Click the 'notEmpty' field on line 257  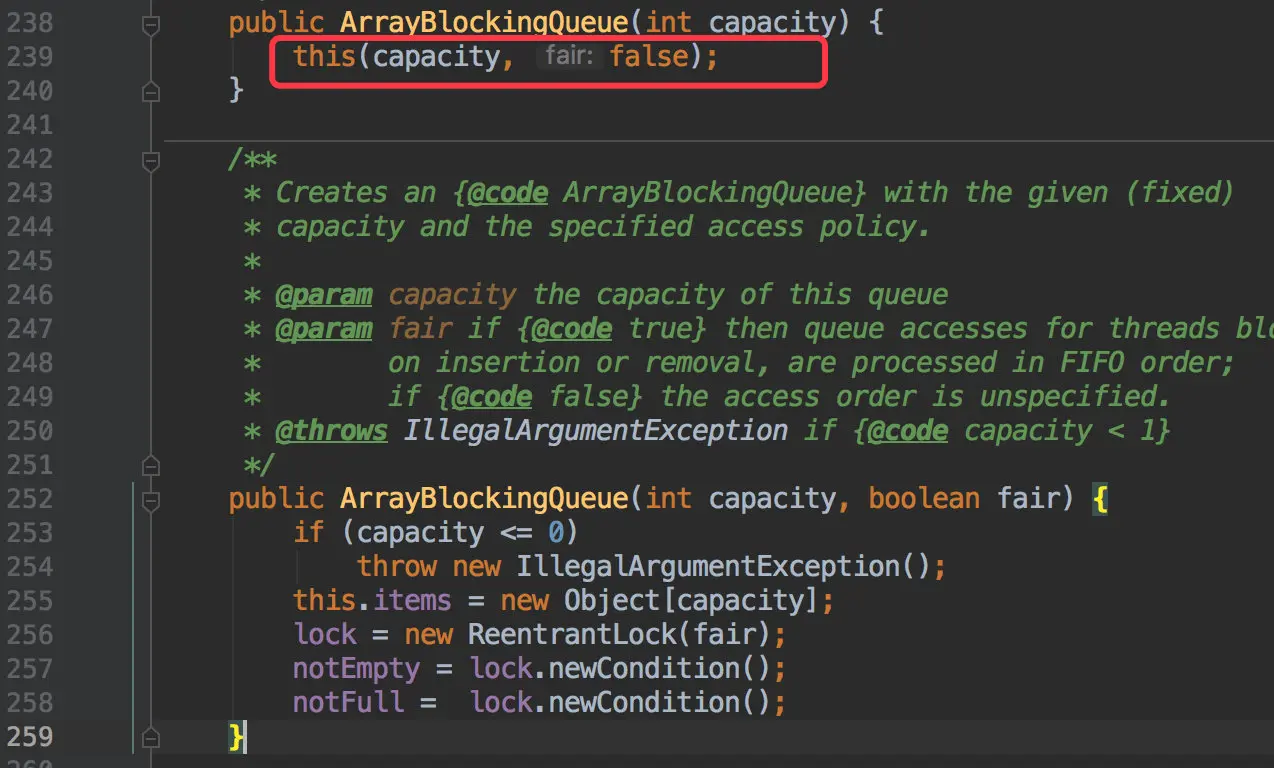point(356,668)
